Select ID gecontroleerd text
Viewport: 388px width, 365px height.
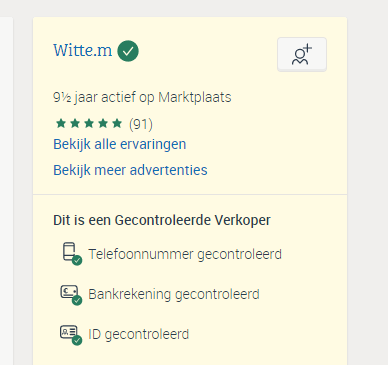(138, 334)
